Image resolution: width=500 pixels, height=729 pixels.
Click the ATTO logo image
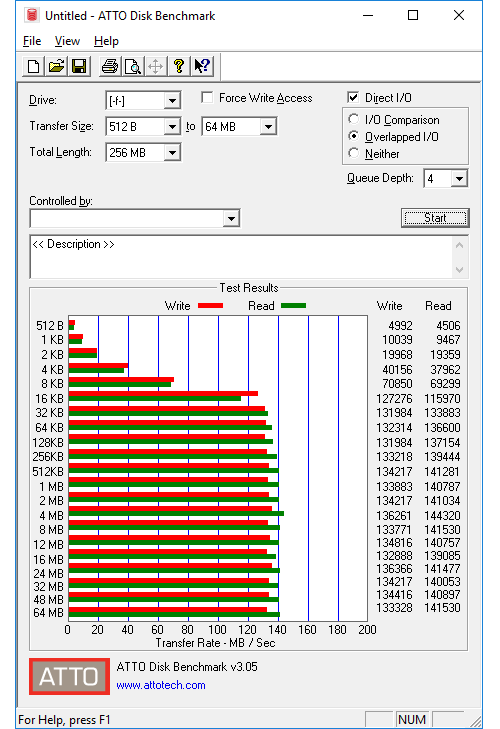coord(69,676)
